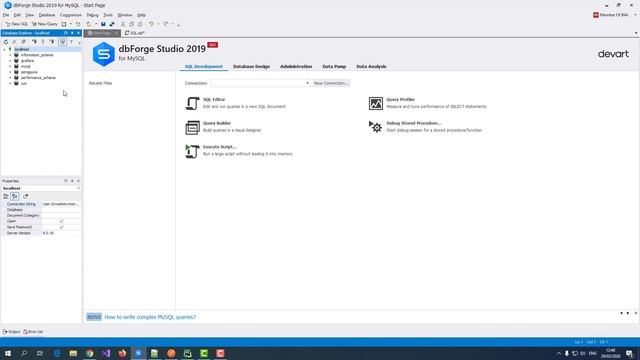Open the Debug Stored Procedure gear icon
640x360 pixels.
click(x=376, y=127)
